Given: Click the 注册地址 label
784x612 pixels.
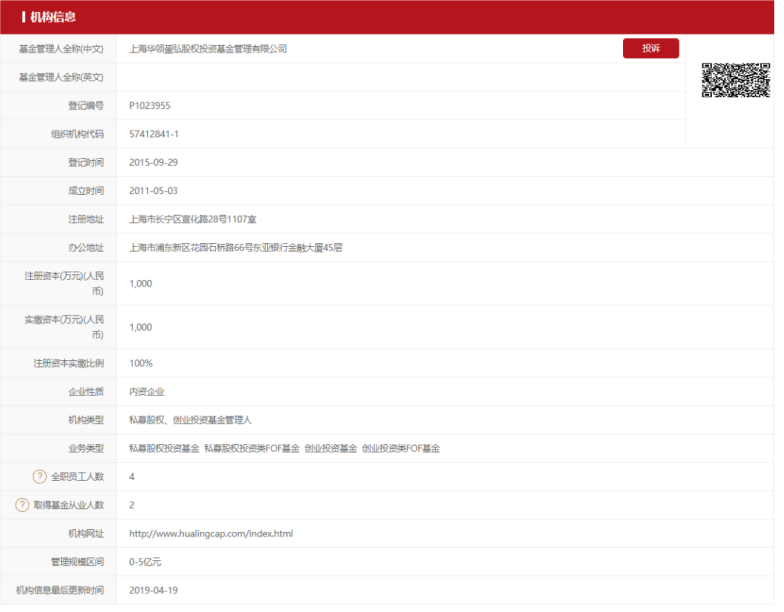Looking at the screenshot, I should coord(87,222).
